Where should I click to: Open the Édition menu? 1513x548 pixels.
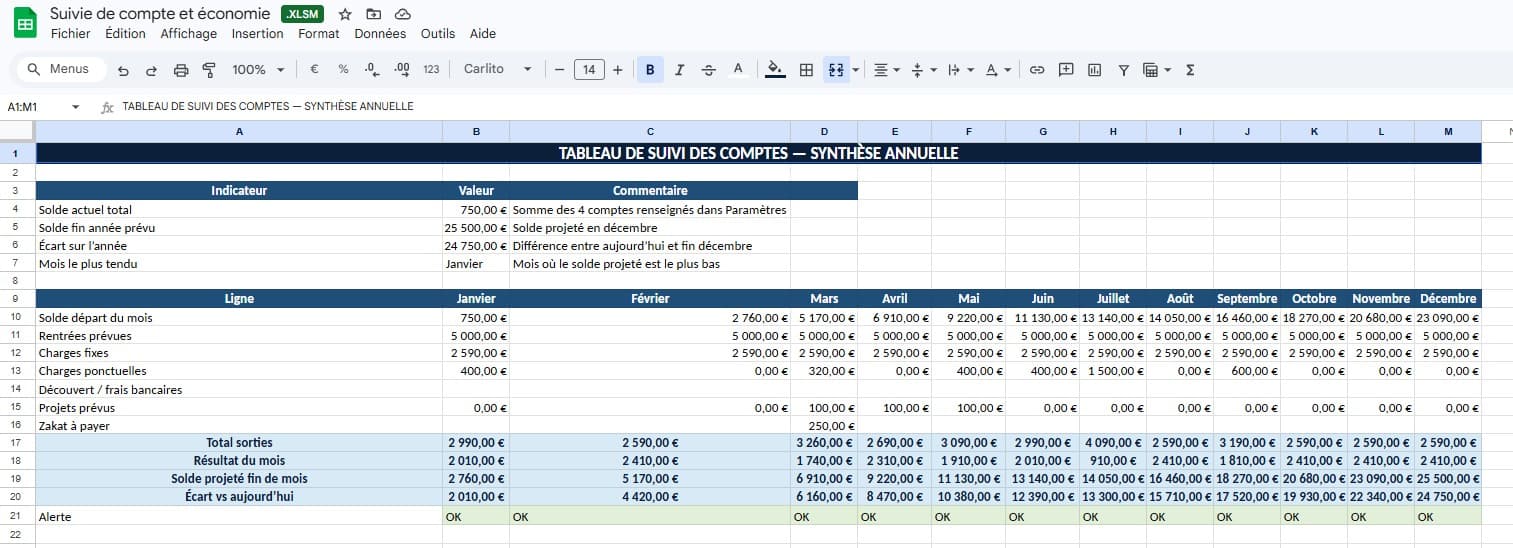pyautogui.click(x=125, y=34)
